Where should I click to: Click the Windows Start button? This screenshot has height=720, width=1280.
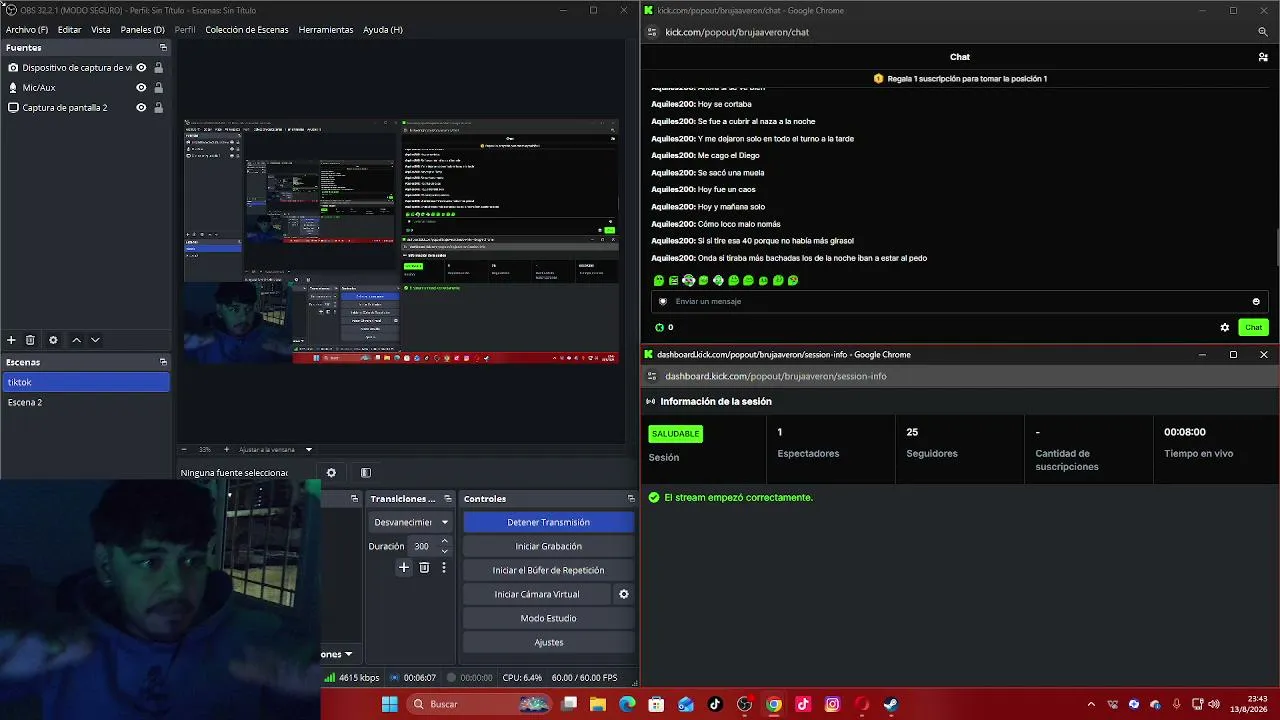(x=390, y=704)
